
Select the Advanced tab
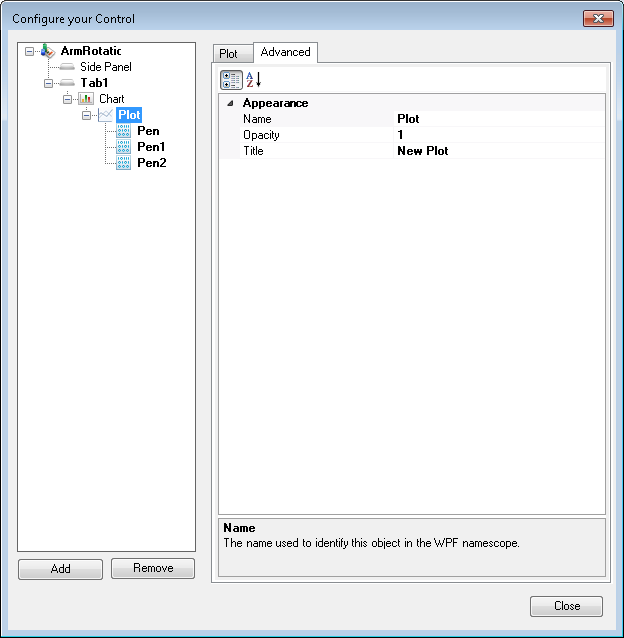pyautogui.click(x=285, y=52)
